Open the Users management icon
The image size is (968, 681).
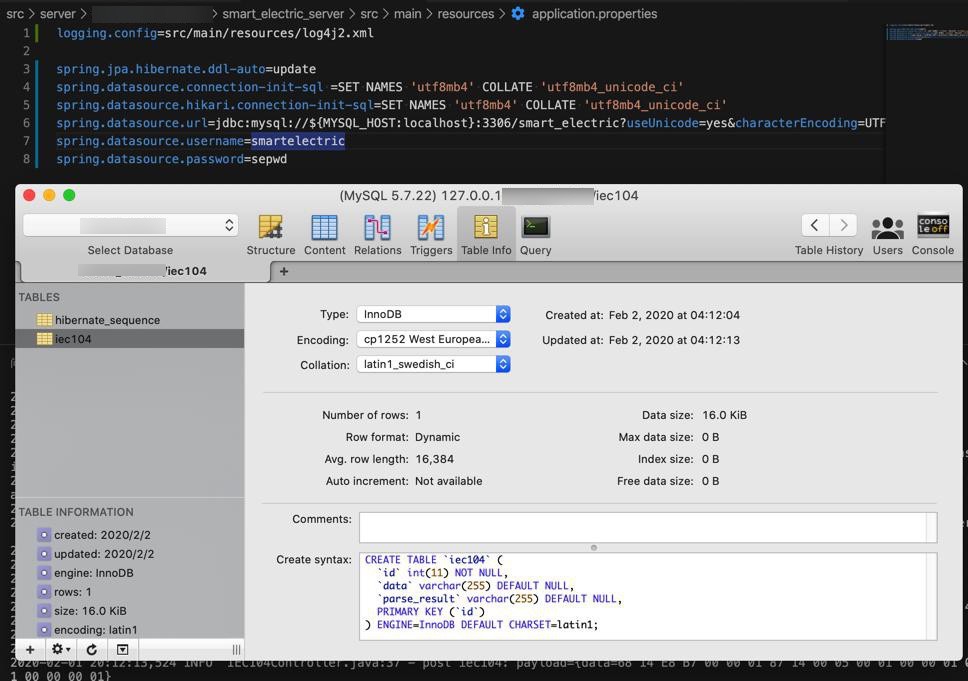pyautogui.click(x=886, y=228)
